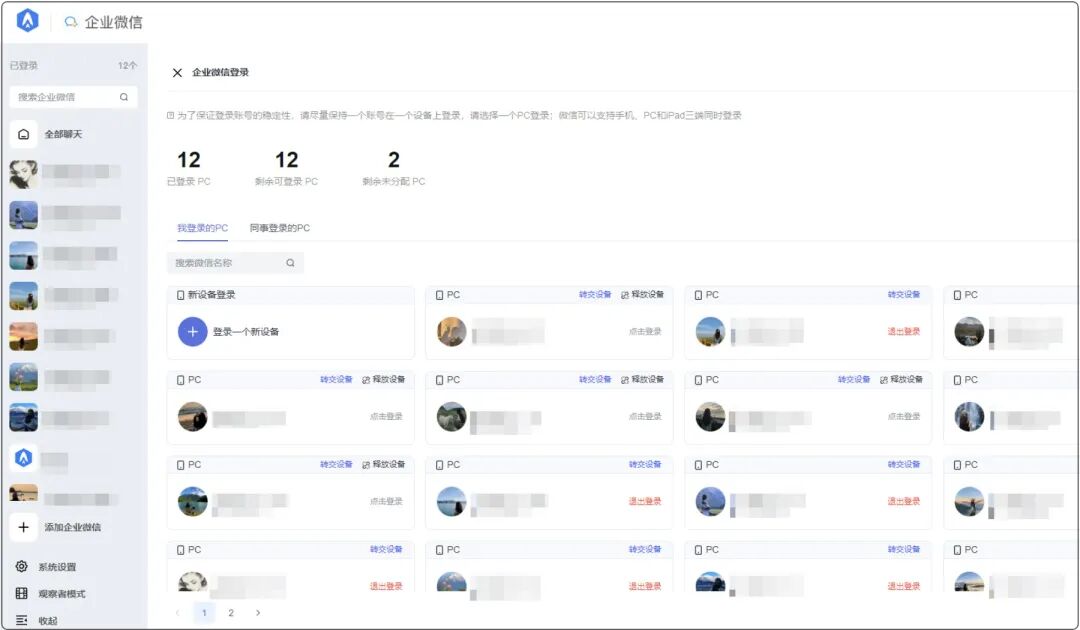Viewport: 1080px width, 630px height.
Task: Go to the previous page arrow in pagination
Action: coord(178,613)
